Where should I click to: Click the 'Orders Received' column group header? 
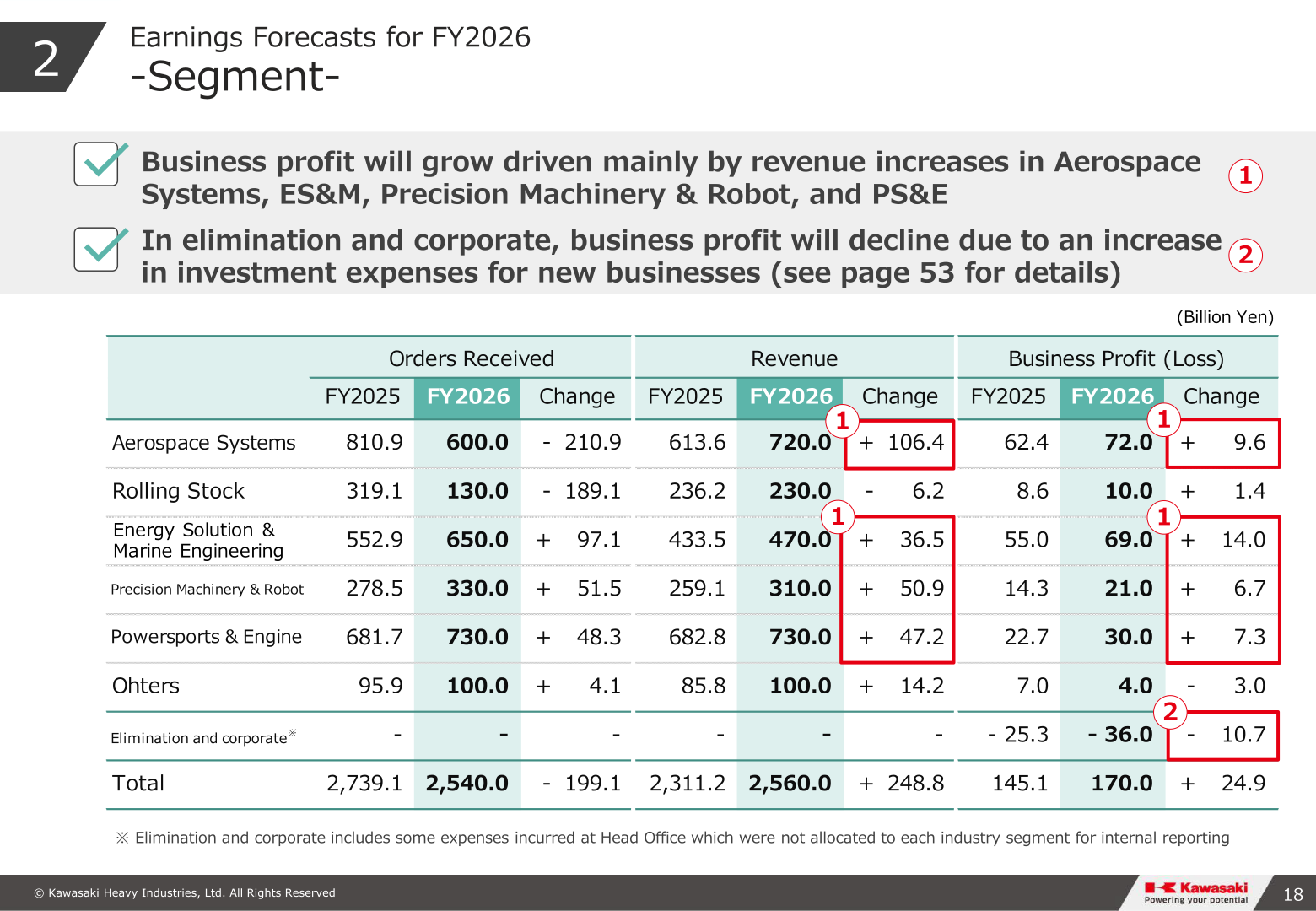click(x=472, y=358)
